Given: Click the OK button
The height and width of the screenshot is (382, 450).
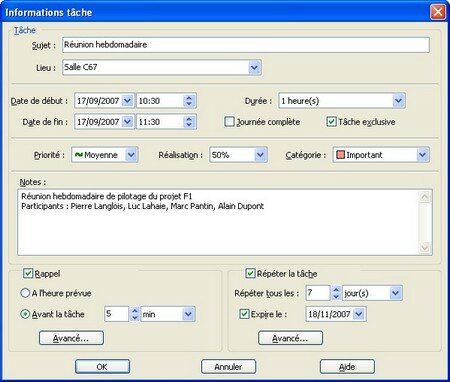Looking at the screenshot, I should [102, 367].
